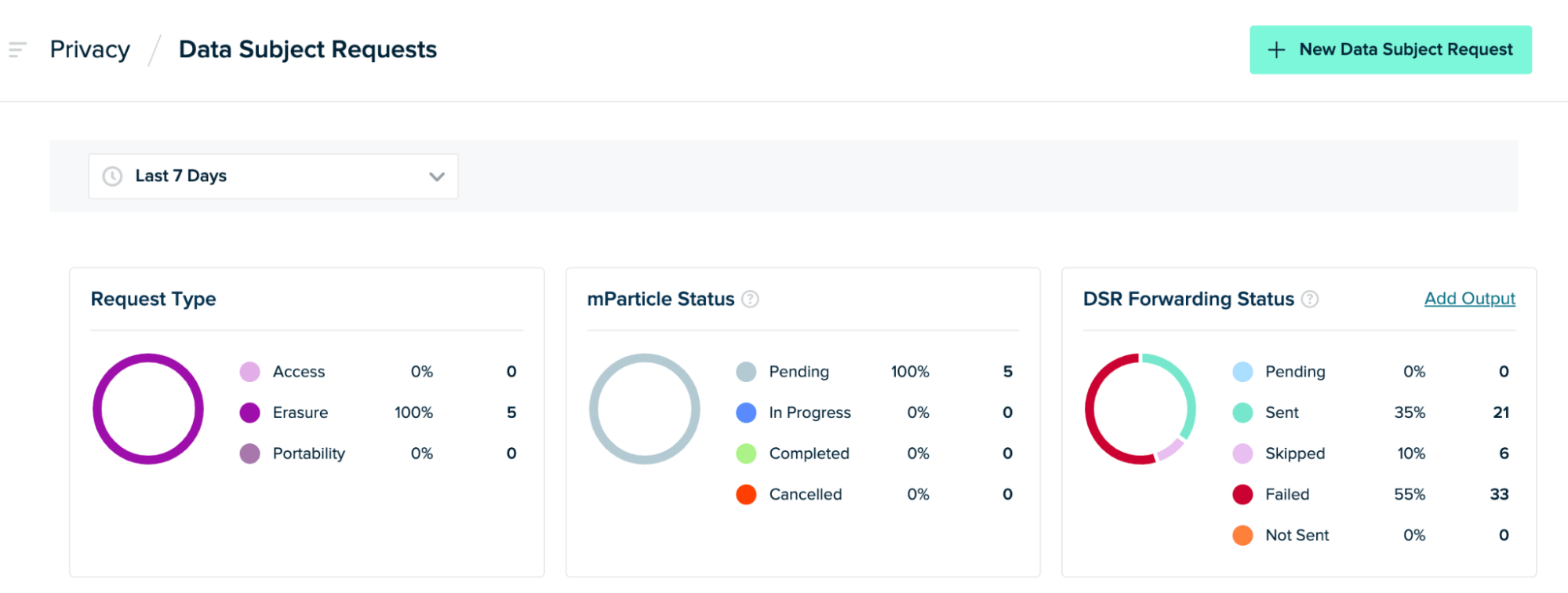Click the Add Output link
This screenshot has height=593, width=1568.
tap(1470, 299)
